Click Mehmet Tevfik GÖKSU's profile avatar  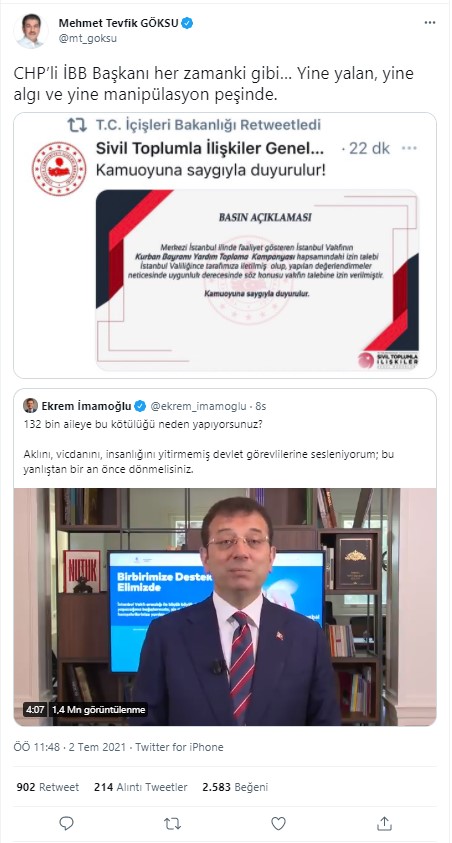tap(31, 31)
